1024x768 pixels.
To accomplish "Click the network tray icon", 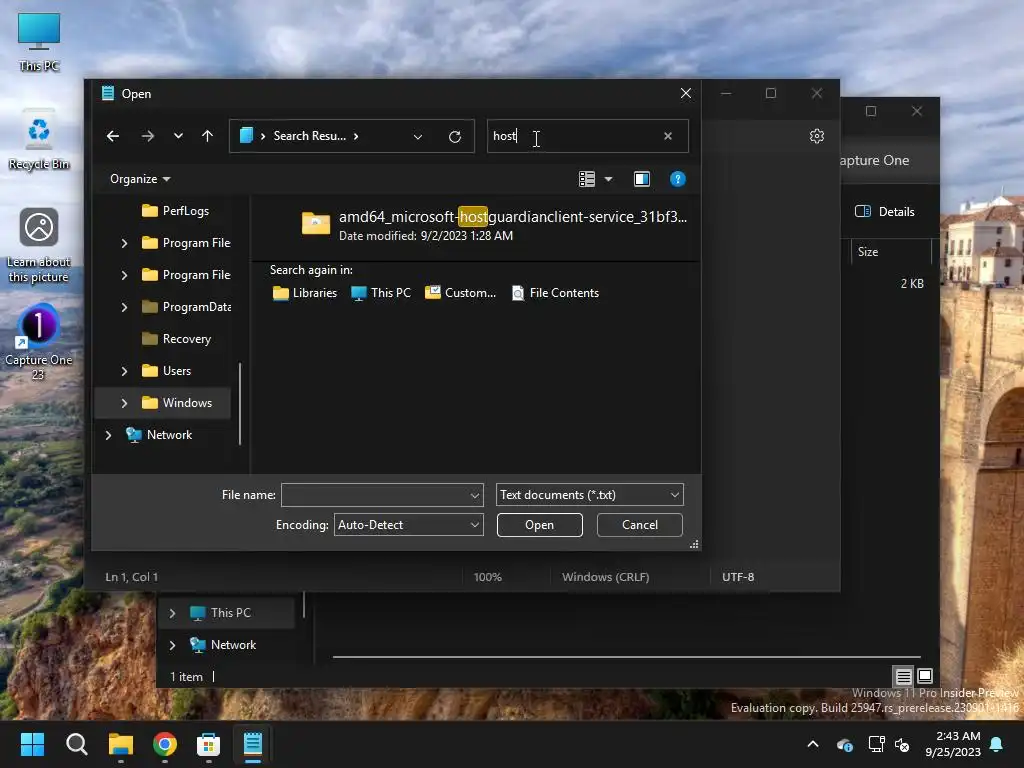I will pos(876,744).
